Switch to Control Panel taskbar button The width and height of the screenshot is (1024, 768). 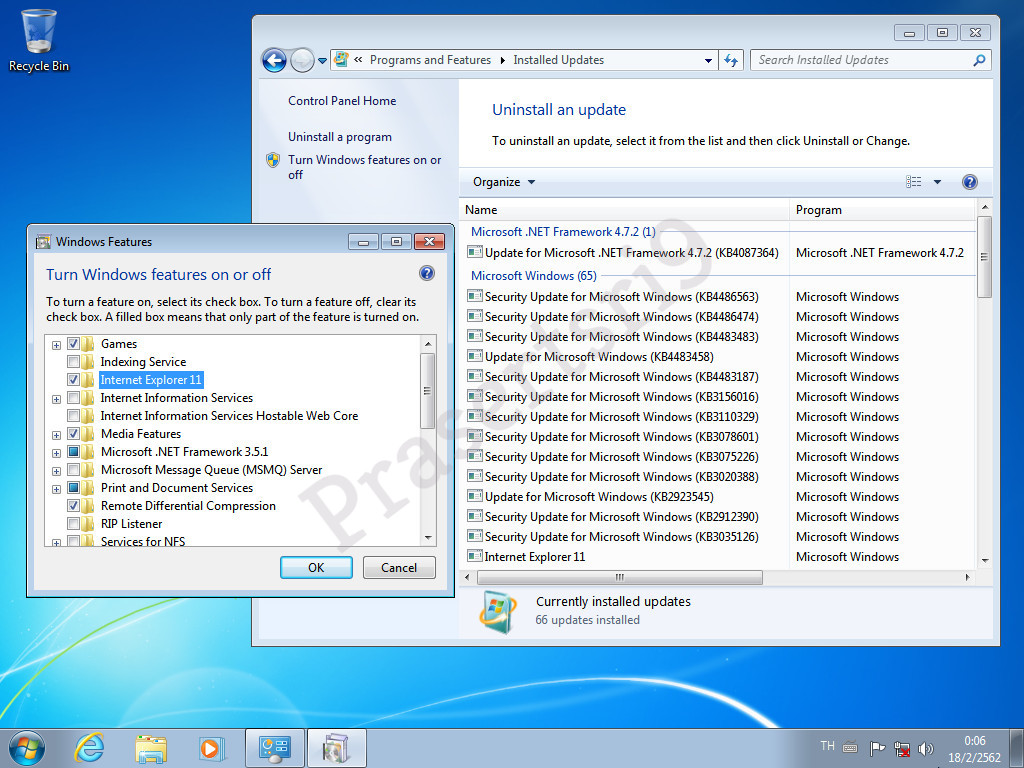[274, 748]
